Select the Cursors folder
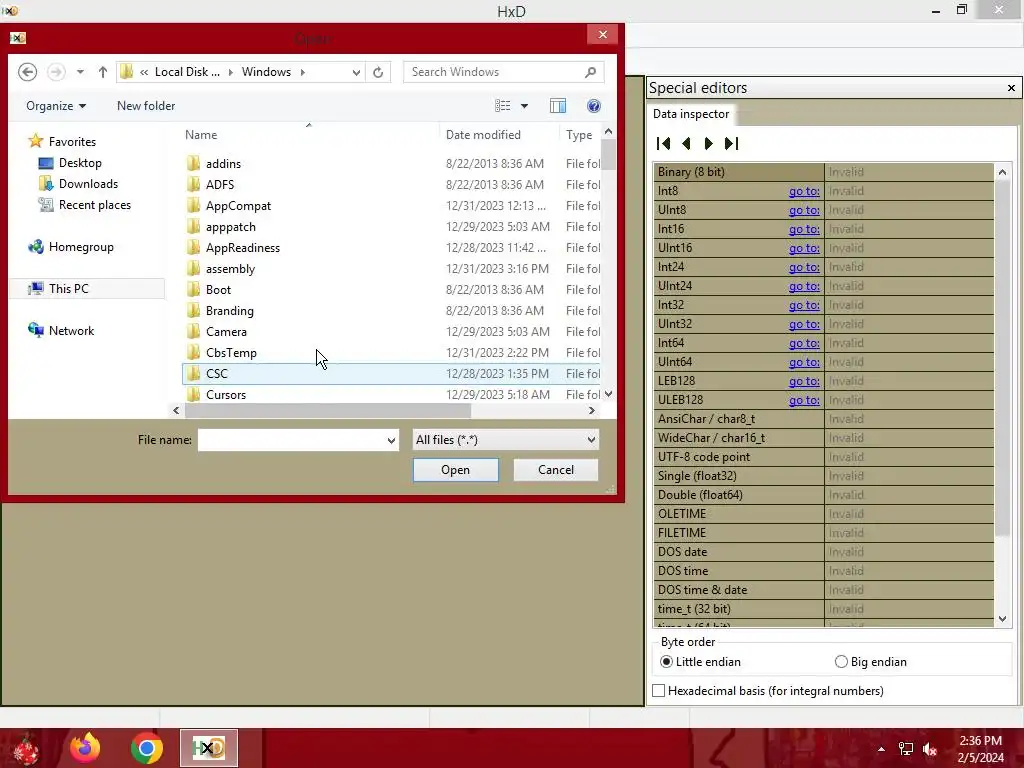This screenshot has height=768, width=1024. point(391,394)
